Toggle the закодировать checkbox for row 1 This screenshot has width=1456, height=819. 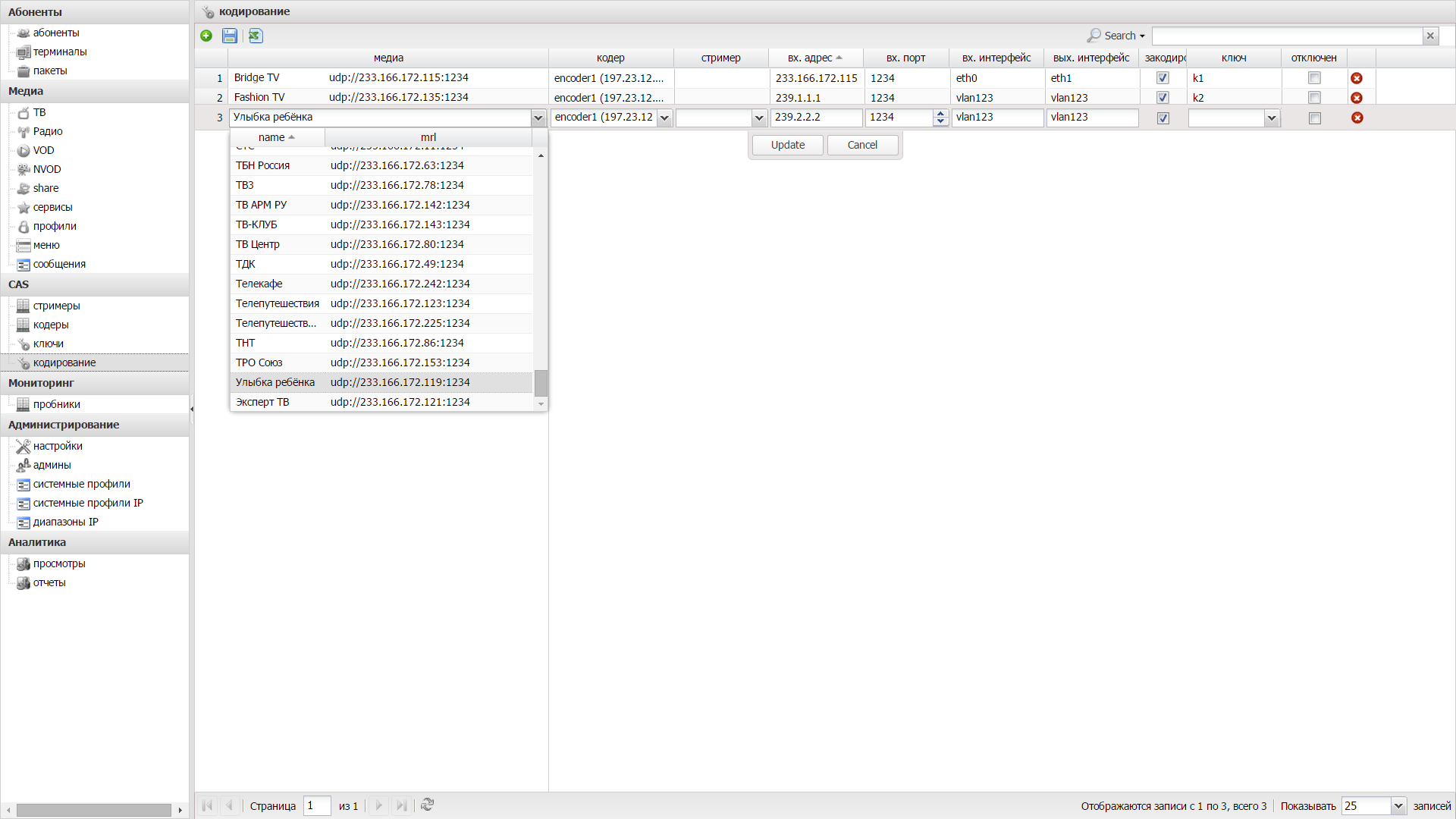[1162, 77]
